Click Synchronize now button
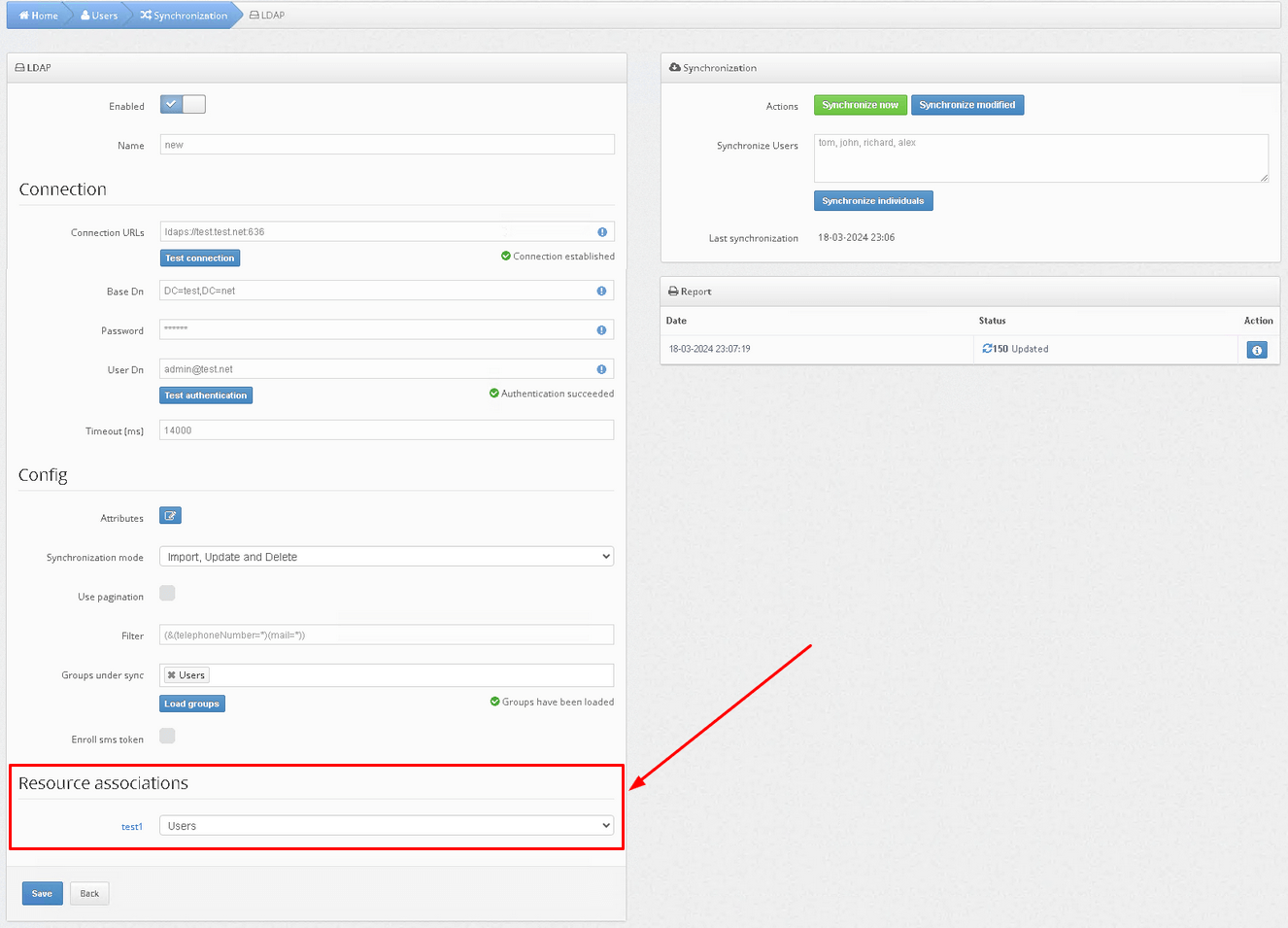 pyautogui.click(x=861, y=105)
